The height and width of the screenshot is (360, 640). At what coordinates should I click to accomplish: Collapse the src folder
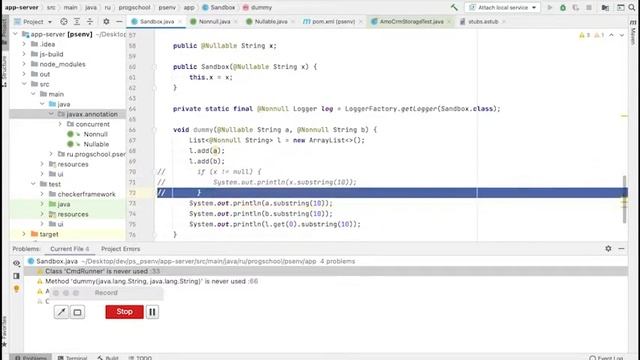pos(24,84)
